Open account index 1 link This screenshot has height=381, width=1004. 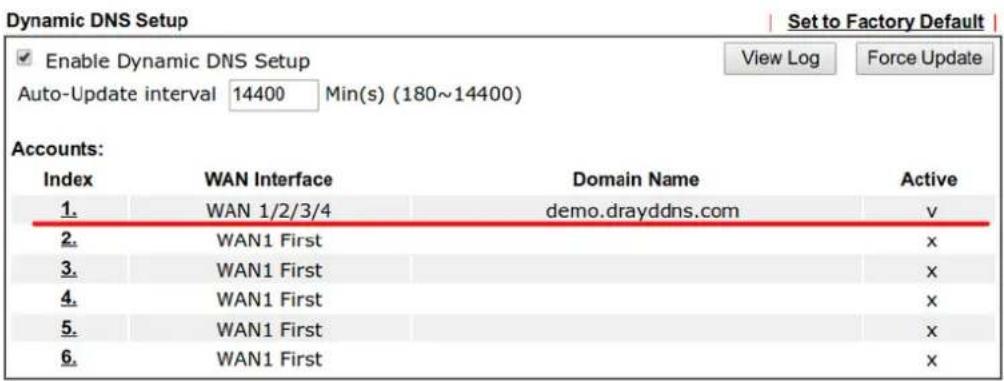[70, 209]
